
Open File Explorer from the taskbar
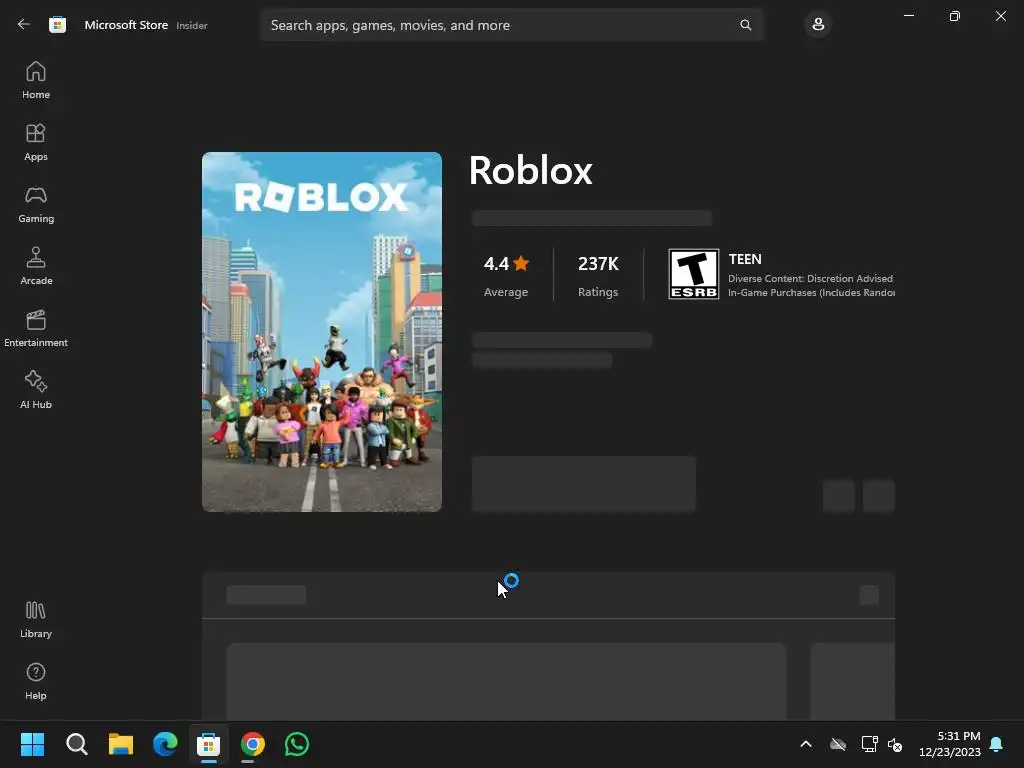[121, 744]
